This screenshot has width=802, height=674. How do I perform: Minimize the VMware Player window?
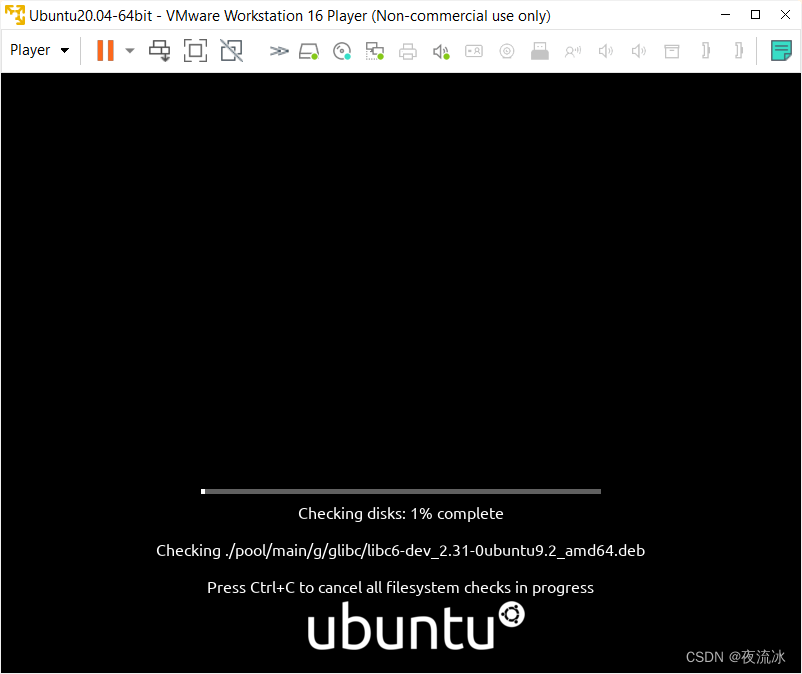tap(725, 15)
